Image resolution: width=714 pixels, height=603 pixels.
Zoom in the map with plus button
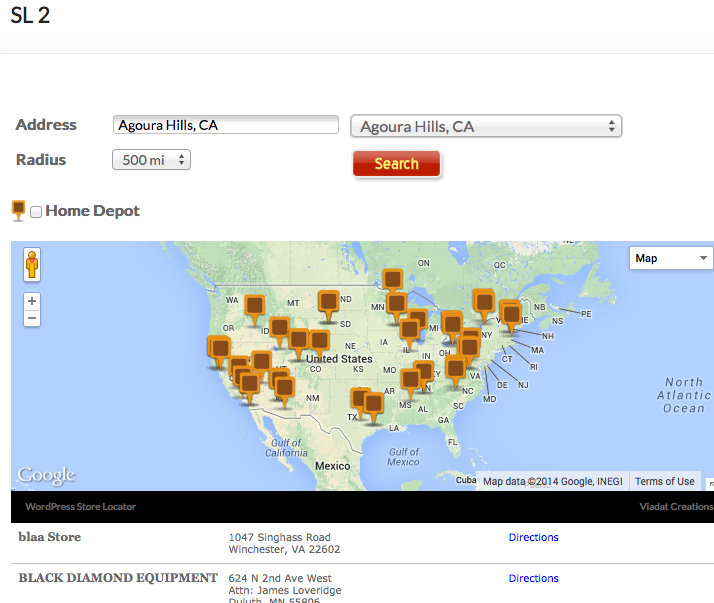(x=32, y=301)
